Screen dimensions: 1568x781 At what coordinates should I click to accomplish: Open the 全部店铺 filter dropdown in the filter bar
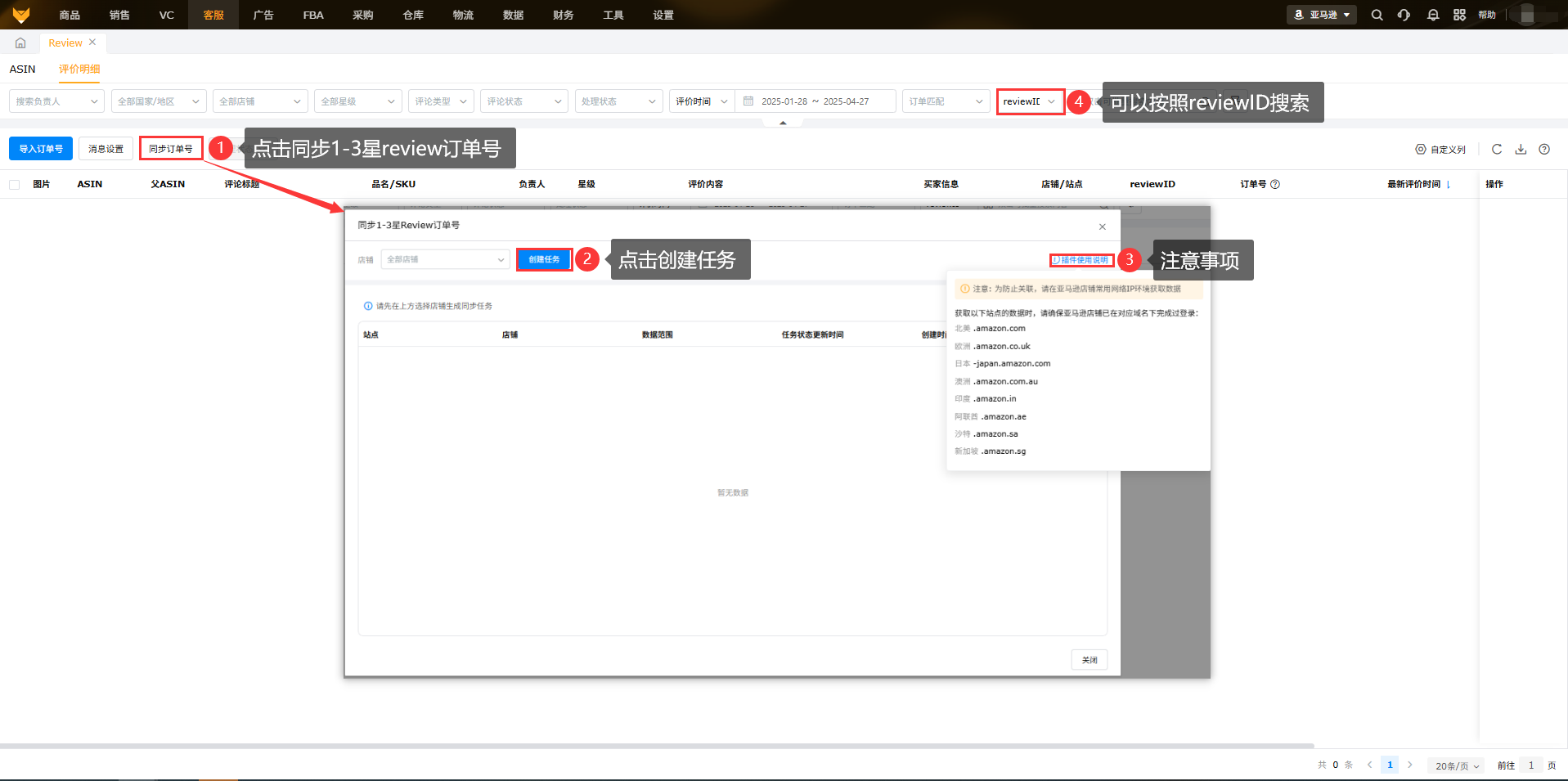tap(260, 101)
